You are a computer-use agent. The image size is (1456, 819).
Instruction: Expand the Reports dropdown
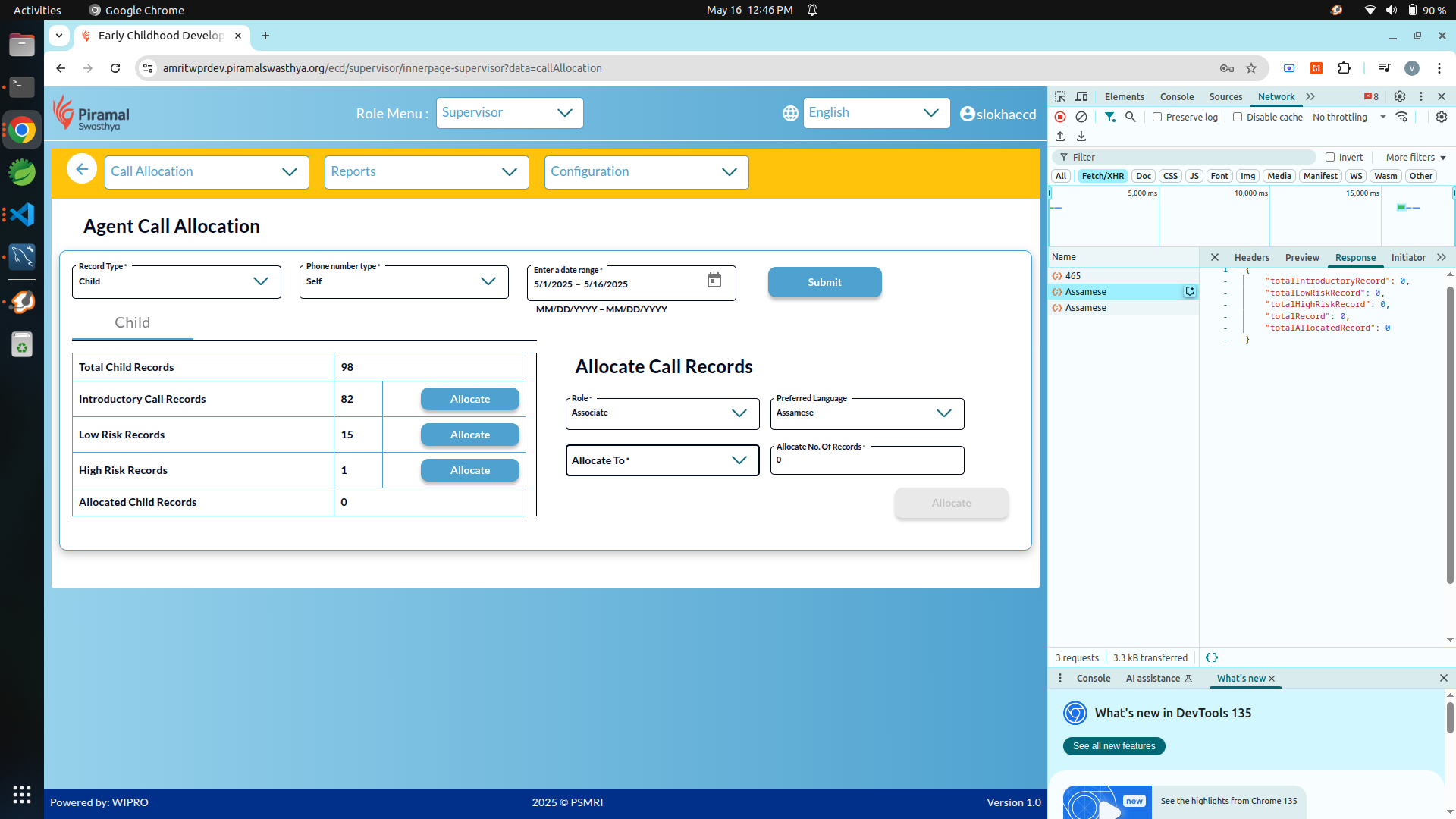[x=426, y=172]
